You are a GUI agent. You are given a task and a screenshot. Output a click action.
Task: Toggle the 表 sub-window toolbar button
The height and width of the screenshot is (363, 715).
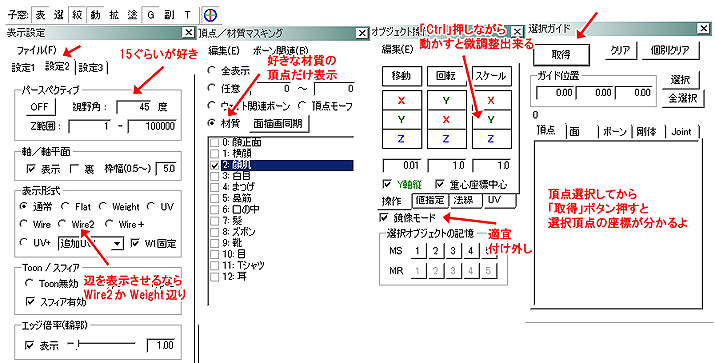tap(41, 15)
